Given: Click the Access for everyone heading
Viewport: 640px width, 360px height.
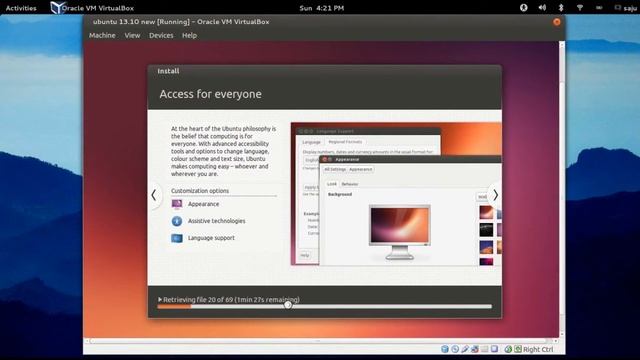Looking at the screenshot, I should [x=211, y=94].
